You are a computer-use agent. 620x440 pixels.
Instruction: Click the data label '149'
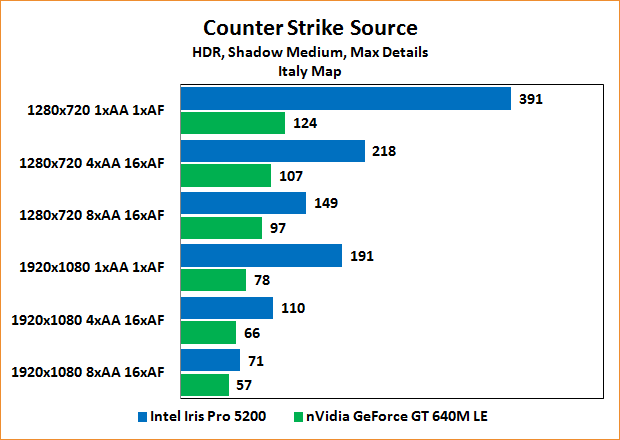pyautogui.click(x=326, y=203)
